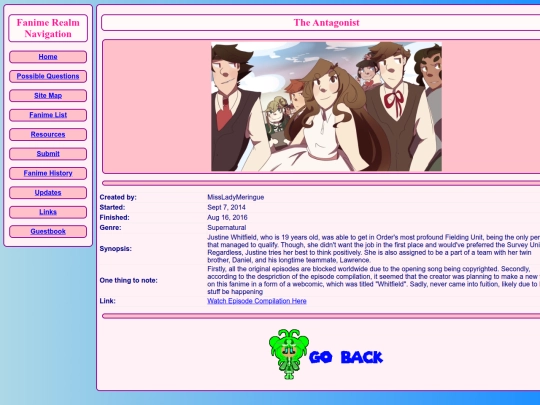540x405 pixels.
Task: Open the Fanime List page
Action: click(x=48, y=115)
